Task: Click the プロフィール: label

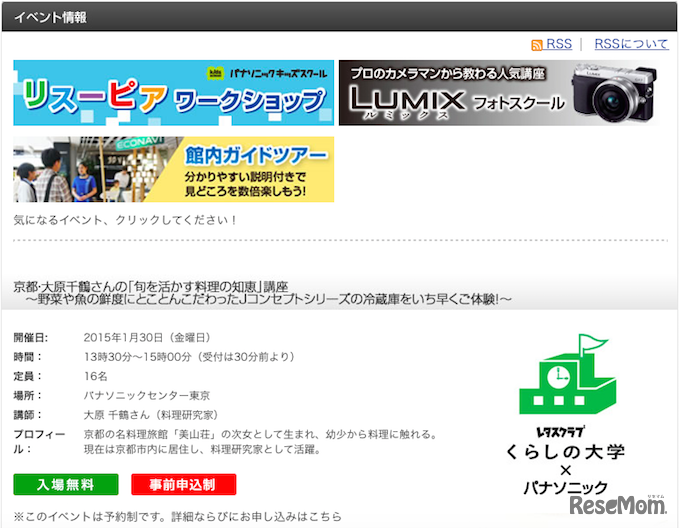Action: pyautogui.click(x=39, y=441)
